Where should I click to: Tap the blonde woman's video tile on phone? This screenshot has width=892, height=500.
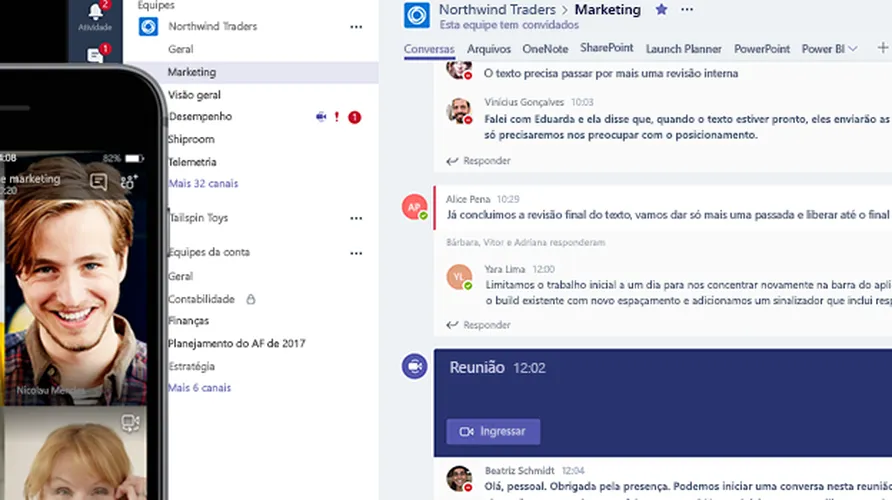pos(74,455)
